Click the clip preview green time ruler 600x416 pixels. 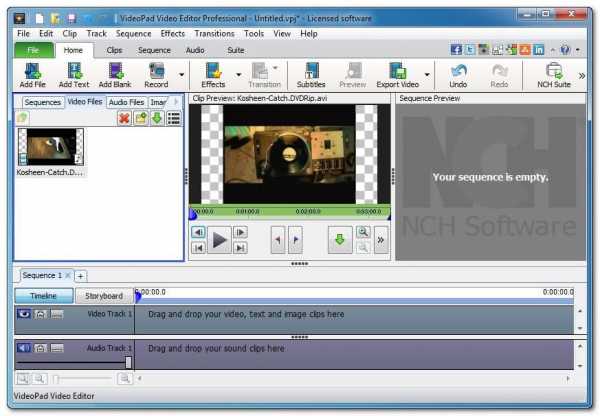[x=290, y=212]
